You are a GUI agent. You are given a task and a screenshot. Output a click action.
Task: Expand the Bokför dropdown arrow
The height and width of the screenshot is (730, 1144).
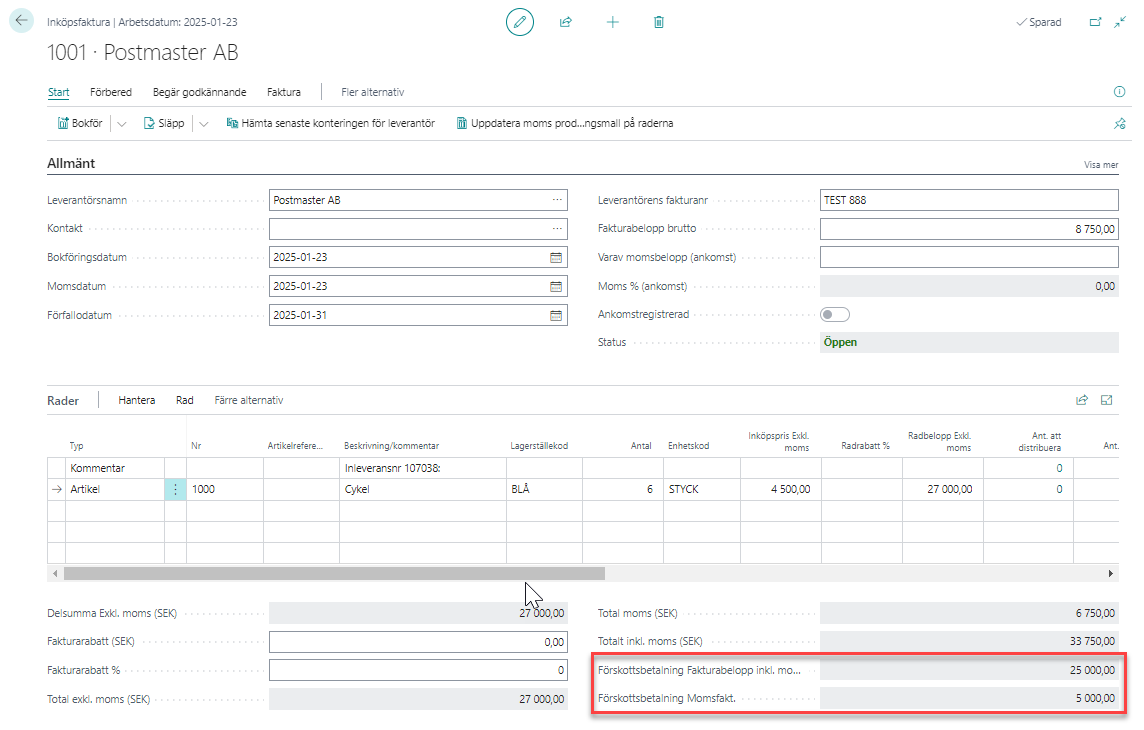coord(122,124)
